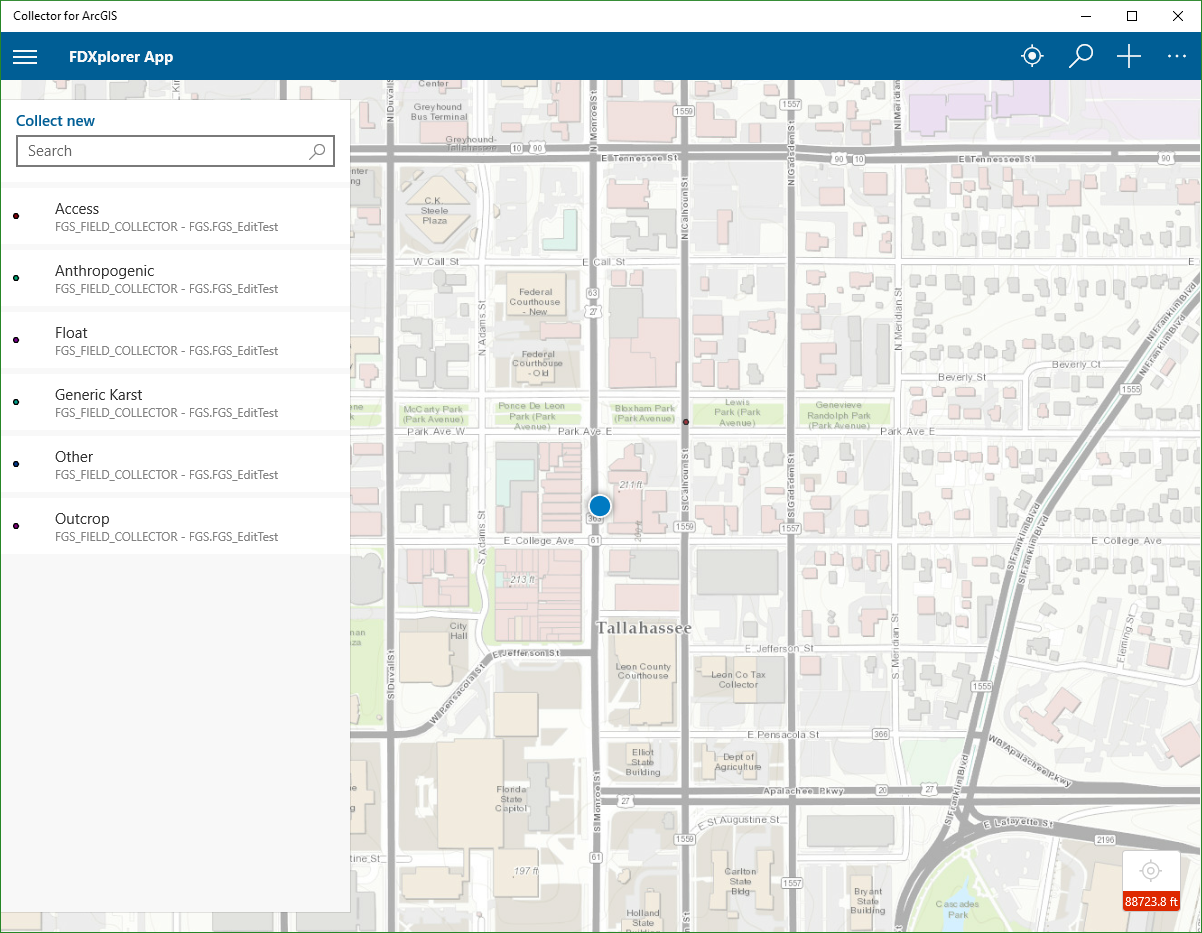Image resolution: width=1202 pixels, height=933 pixels.
Task: Click the Carlton State Bldg label
Action: coord(741,881)
